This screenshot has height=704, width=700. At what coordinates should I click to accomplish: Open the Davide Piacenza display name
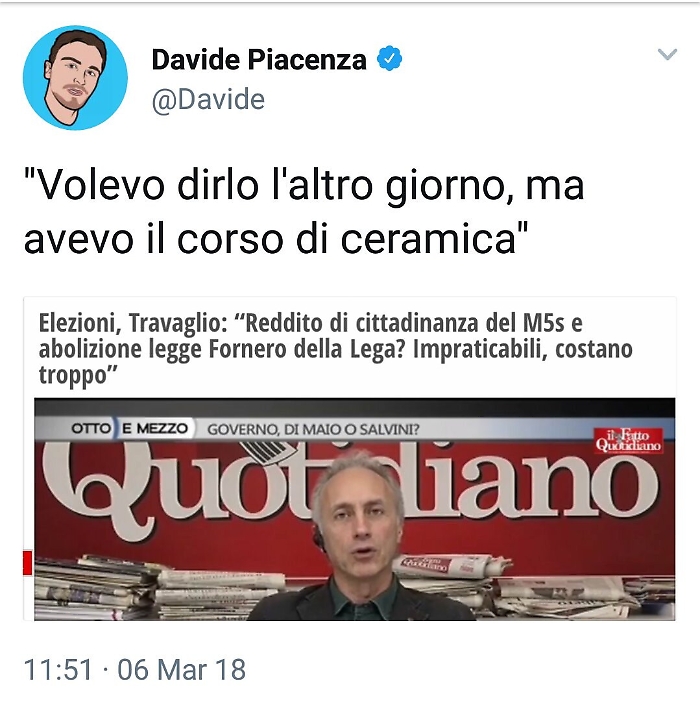pyautogui.click(x=259, y=59)
